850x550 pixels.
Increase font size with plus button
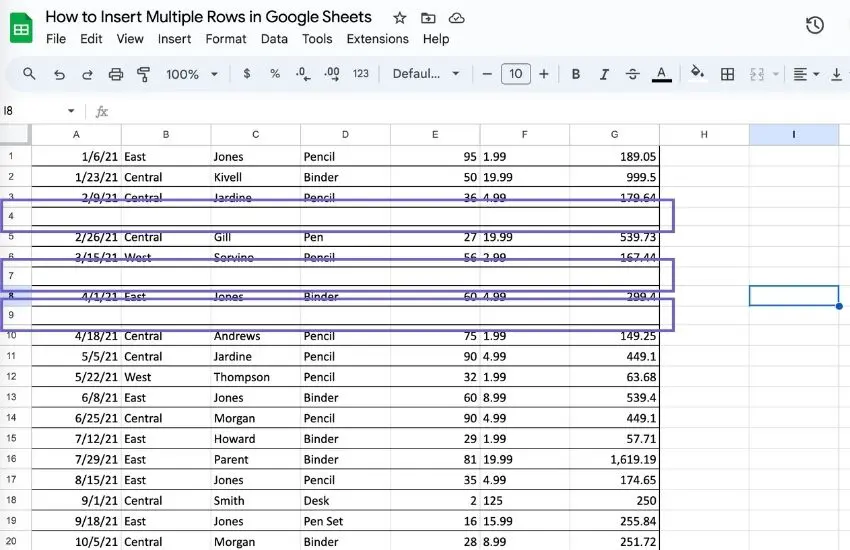tap(544, 74)
